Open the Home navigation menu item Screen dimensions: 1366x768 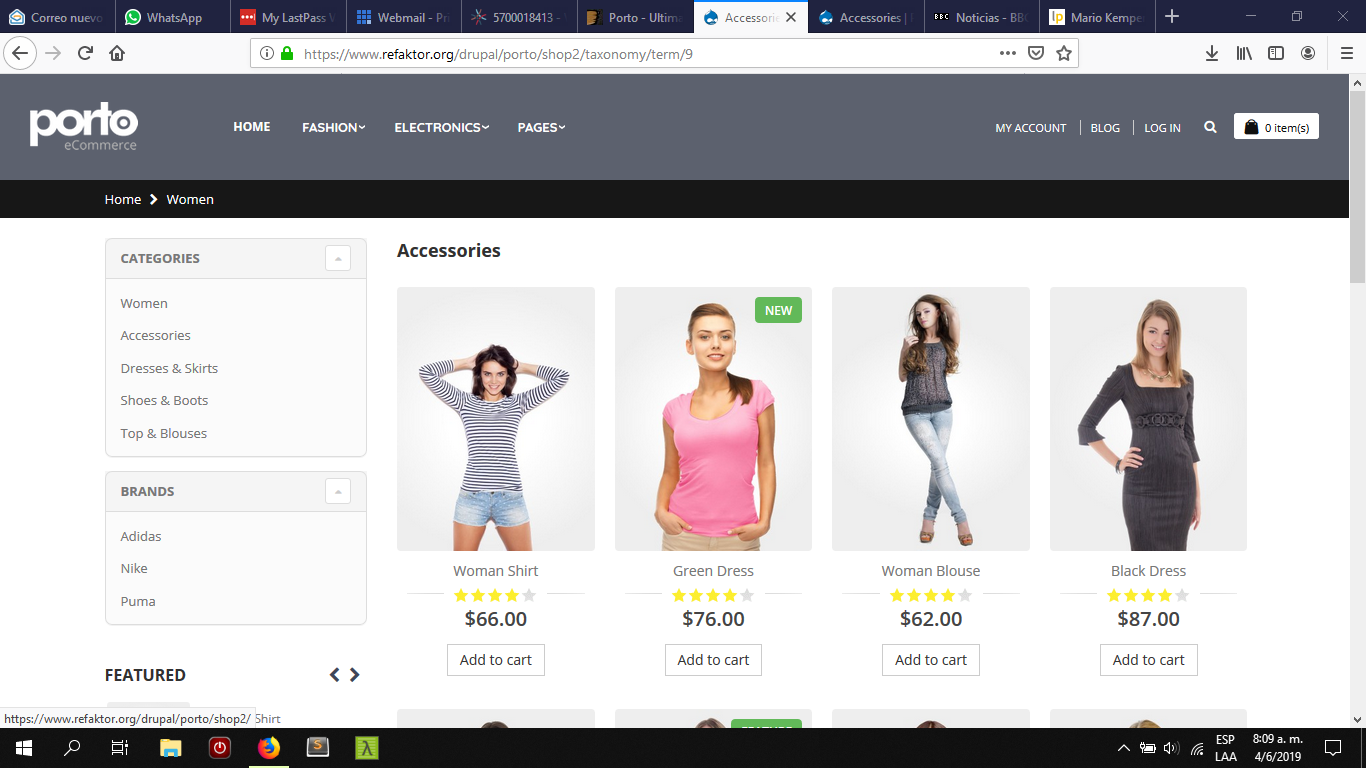[252, 127]
